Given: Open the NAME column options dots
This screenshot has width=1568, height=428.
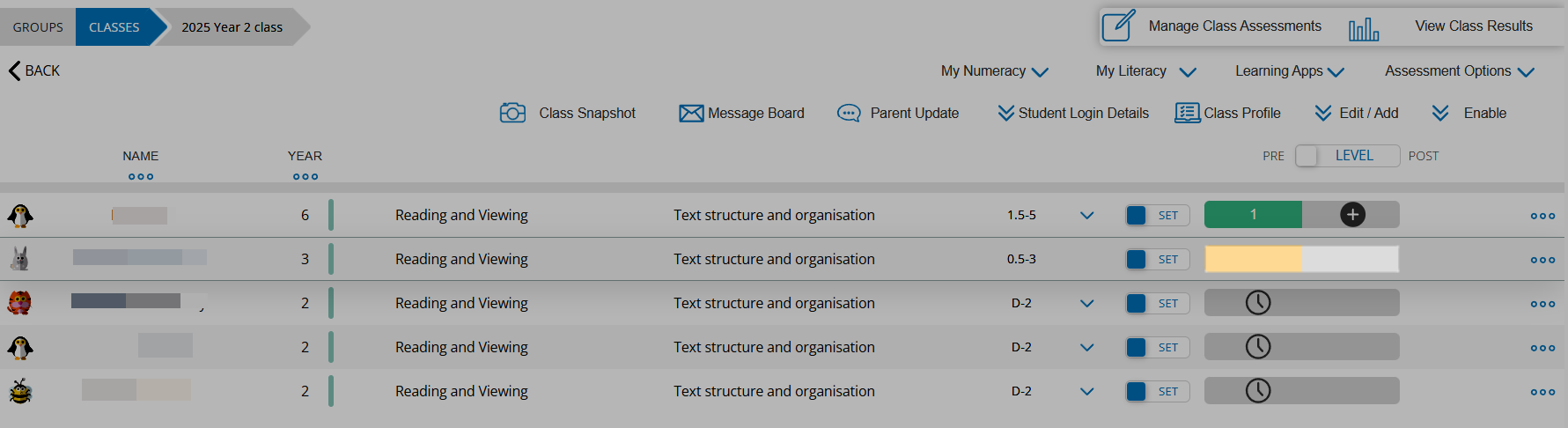Looking at the screenshot, I should coord(141,177).
